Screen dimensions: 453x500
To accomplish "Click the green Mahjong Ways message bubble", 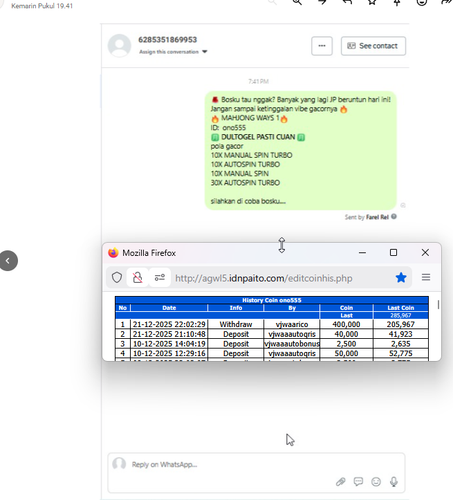I will click(x=301, y=150).
